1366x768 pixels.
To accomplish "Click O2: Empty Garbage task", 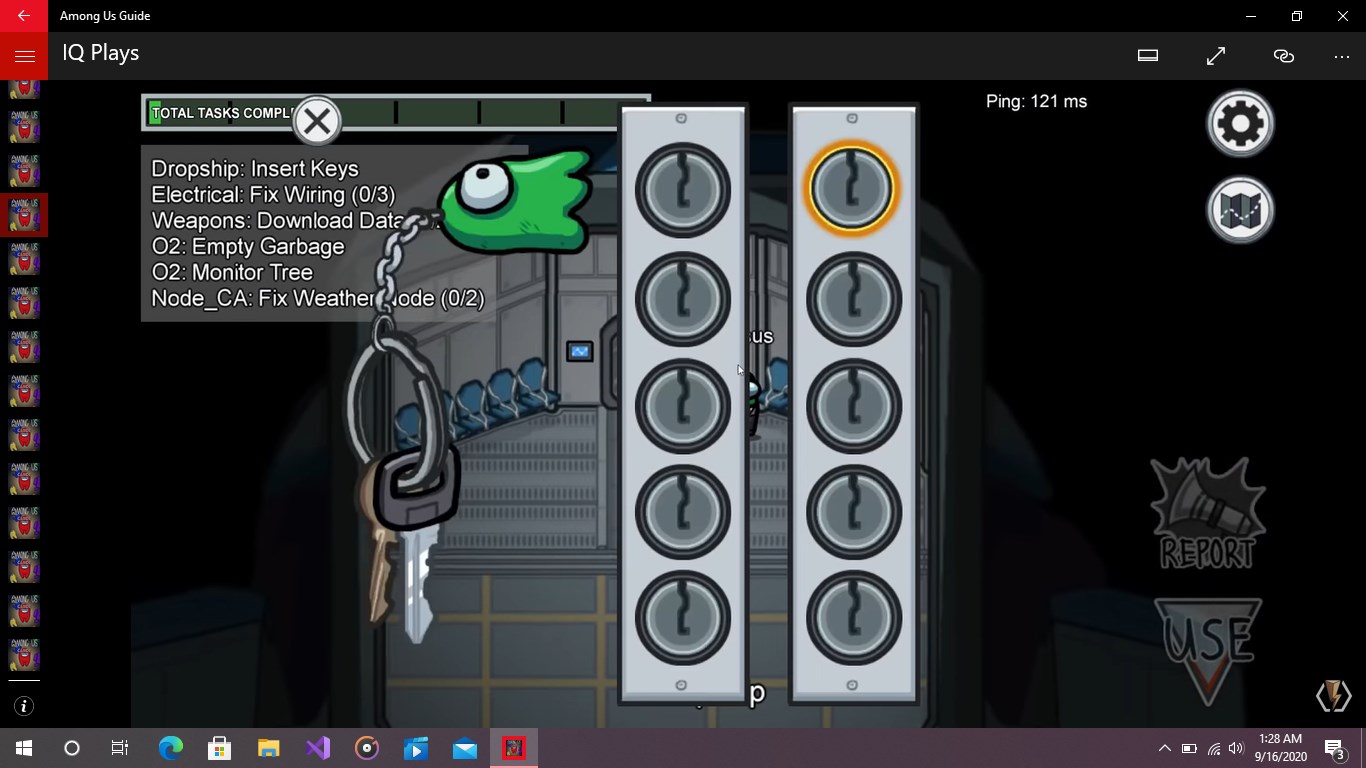I will [248, 247].
